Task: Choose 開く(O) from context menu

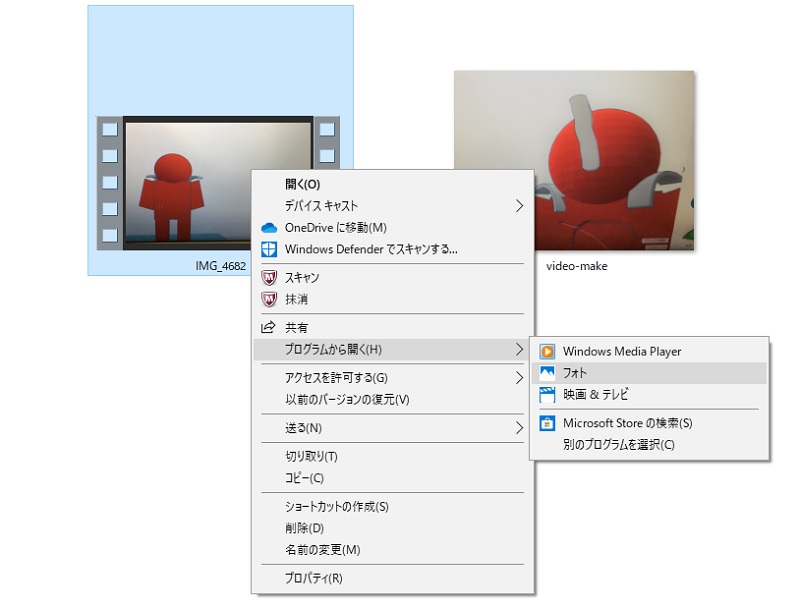Action: tap(393, 184)
